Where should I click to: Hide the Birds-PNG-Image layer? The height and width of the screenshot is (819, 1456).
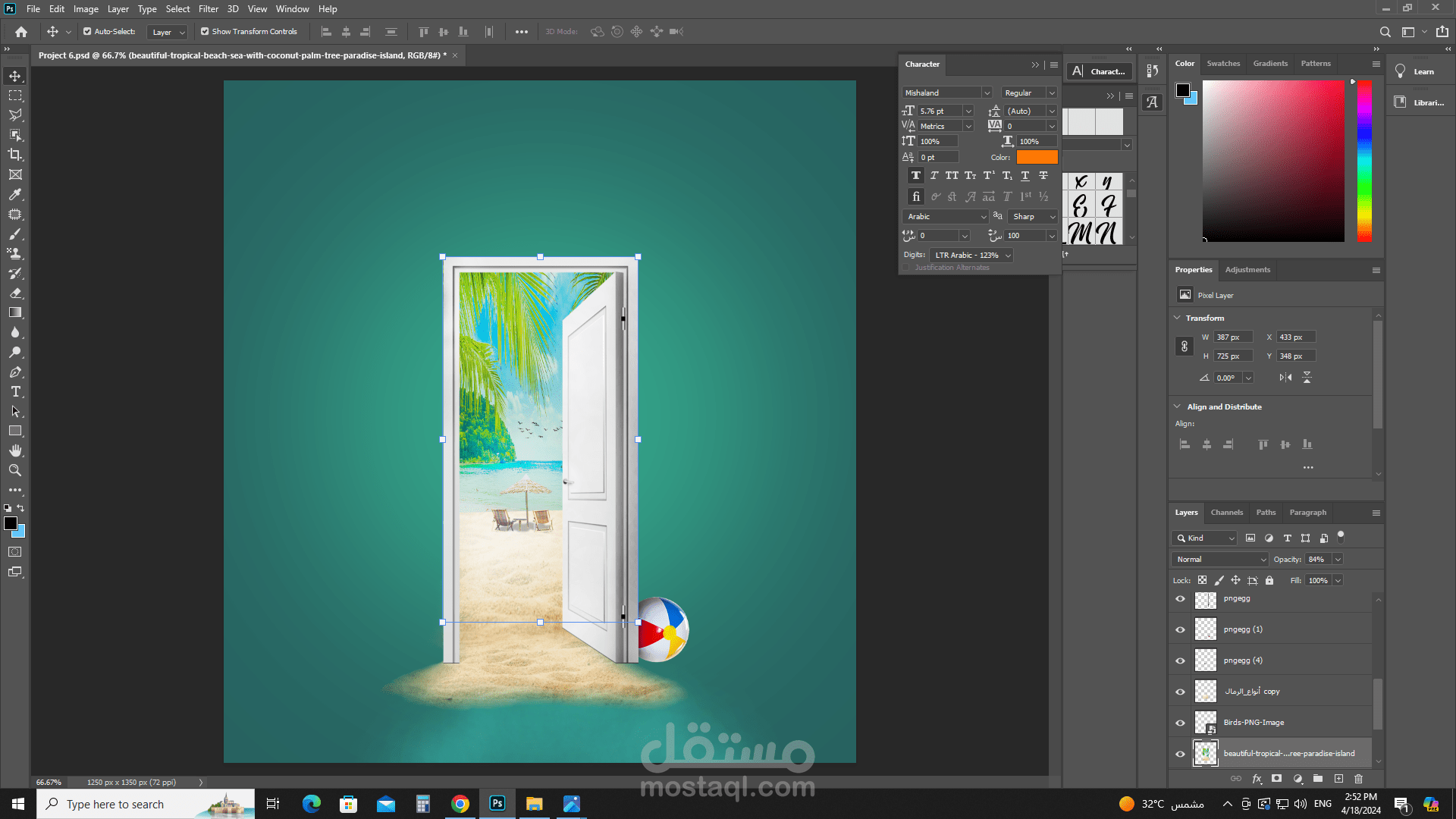coord(1180,723)
